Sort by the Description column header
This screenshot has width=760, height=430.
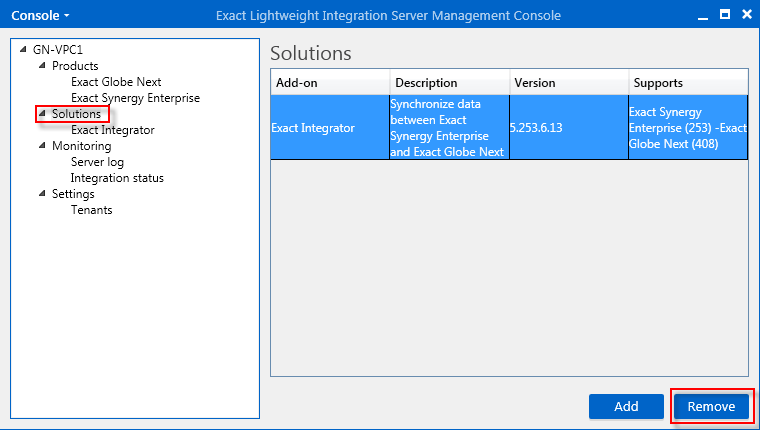pos(450,82)
